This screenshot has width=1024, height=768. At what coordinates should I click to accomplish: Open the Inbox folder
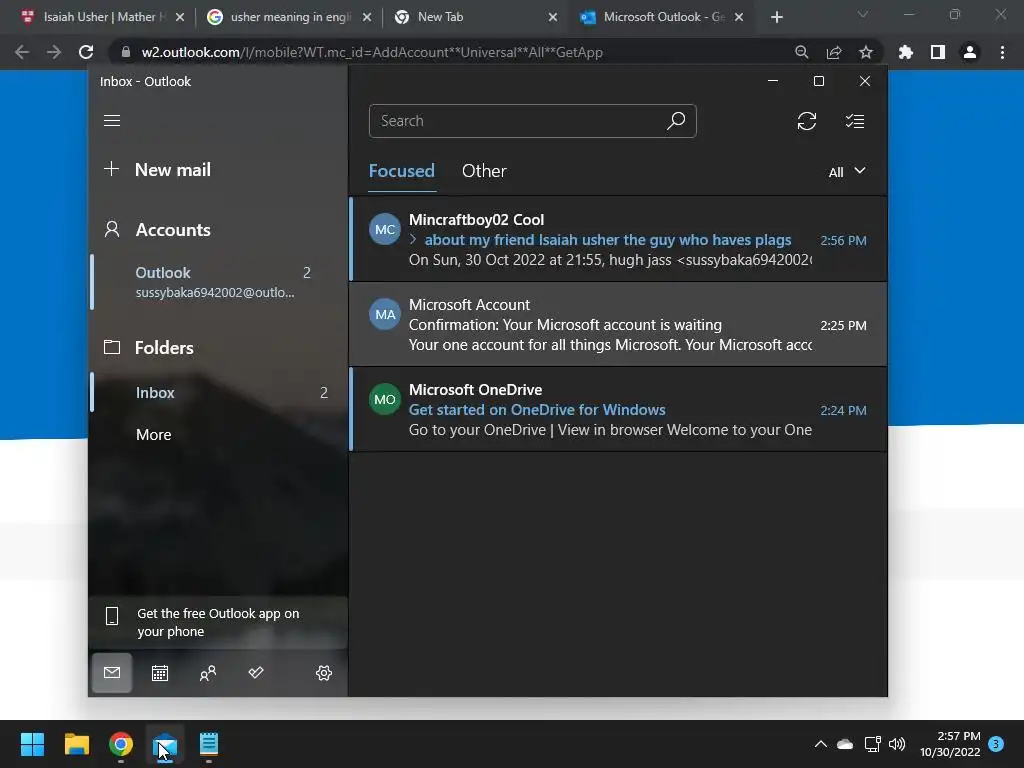tap(219, 392)
